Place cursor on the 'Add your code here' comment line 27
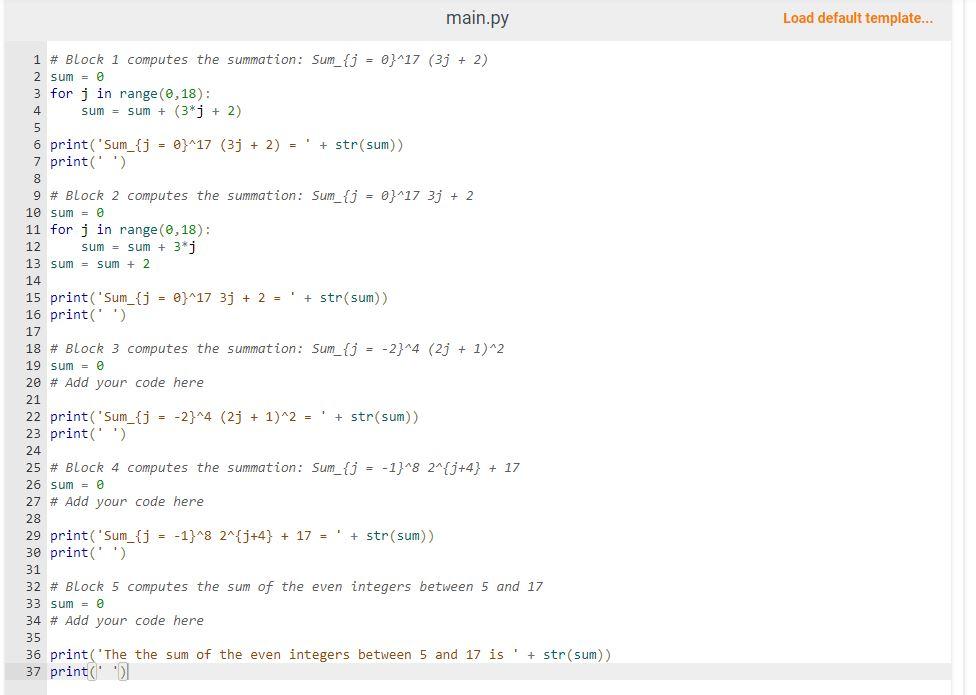Screen dimensions: 976x695 126,501
